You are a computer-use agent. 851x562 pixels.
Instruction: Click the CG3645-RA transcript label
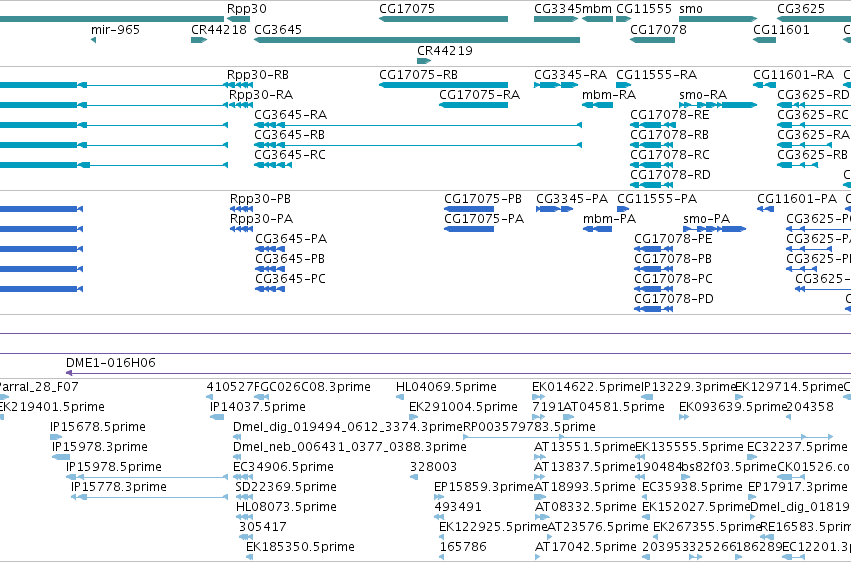(x=290, y=114)
